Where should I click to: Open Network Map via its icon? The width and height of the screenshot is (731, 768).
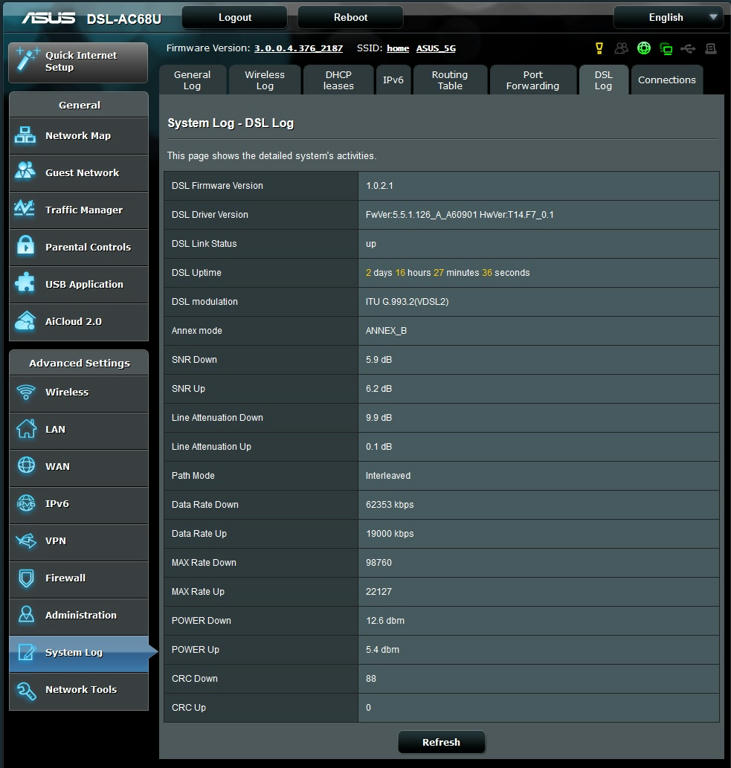point(25,135)
